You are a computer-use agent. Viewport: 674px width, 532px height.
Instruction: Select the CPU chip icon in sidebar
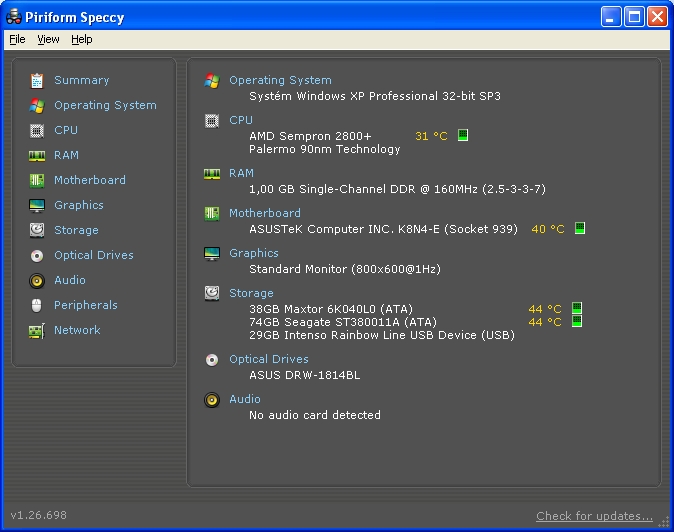[x=37, y=130]
